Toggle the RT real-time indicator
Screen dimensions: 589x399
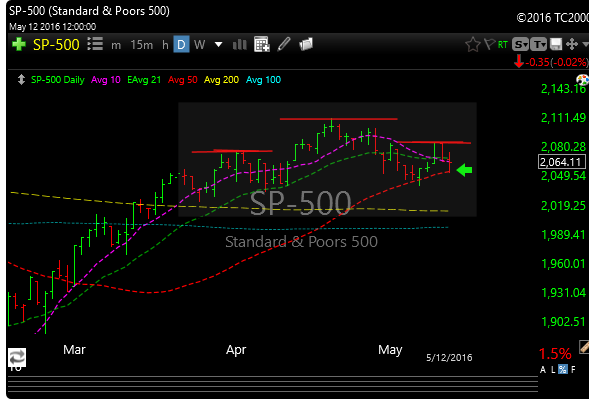(503, 45)
